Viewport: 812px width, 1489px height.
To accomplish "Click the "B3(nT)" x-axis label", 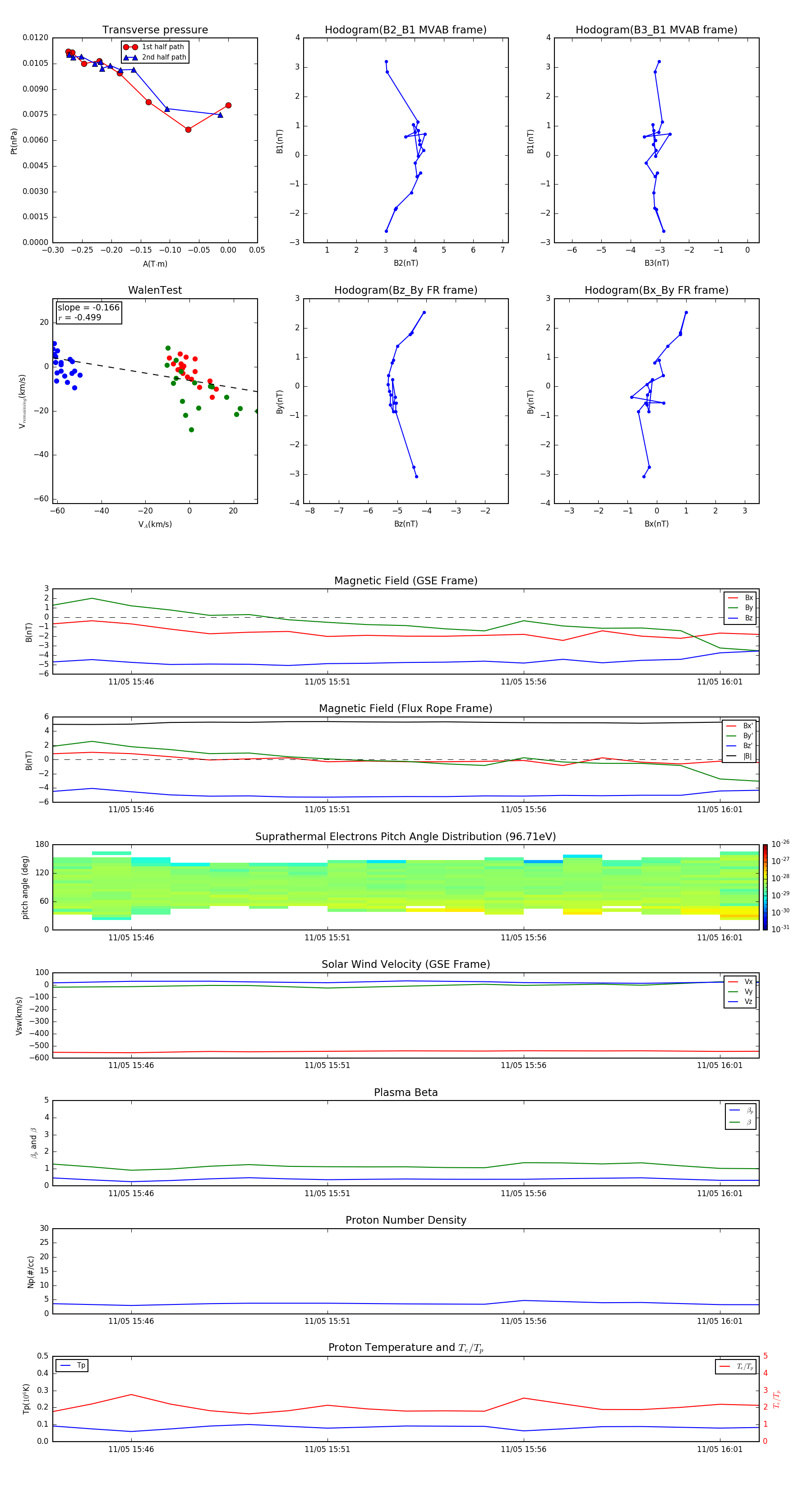I will click(656, 263).
